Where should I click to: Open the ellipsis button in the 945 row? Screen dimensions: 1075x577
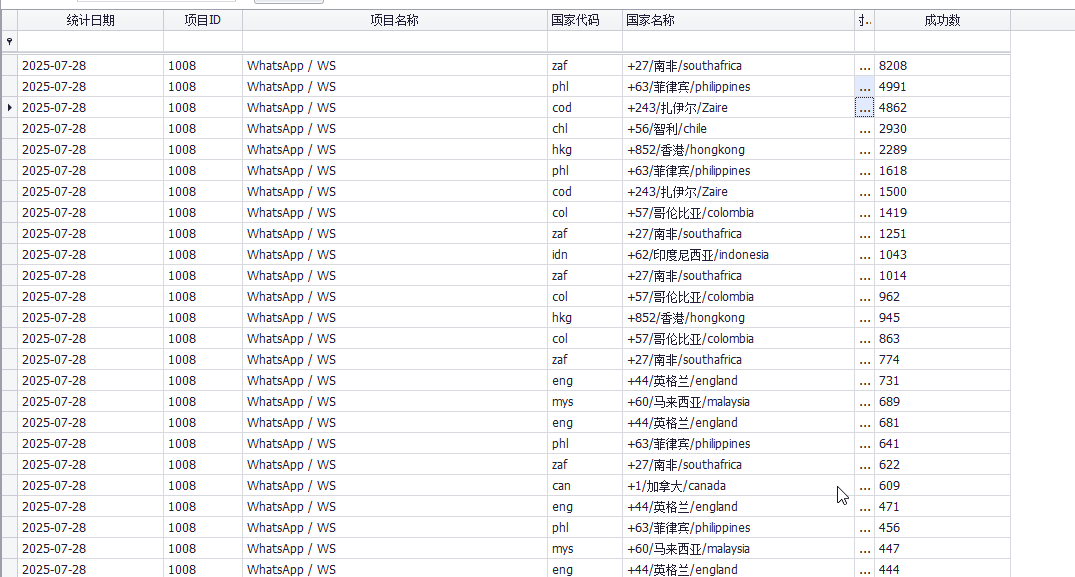[865, 318]
